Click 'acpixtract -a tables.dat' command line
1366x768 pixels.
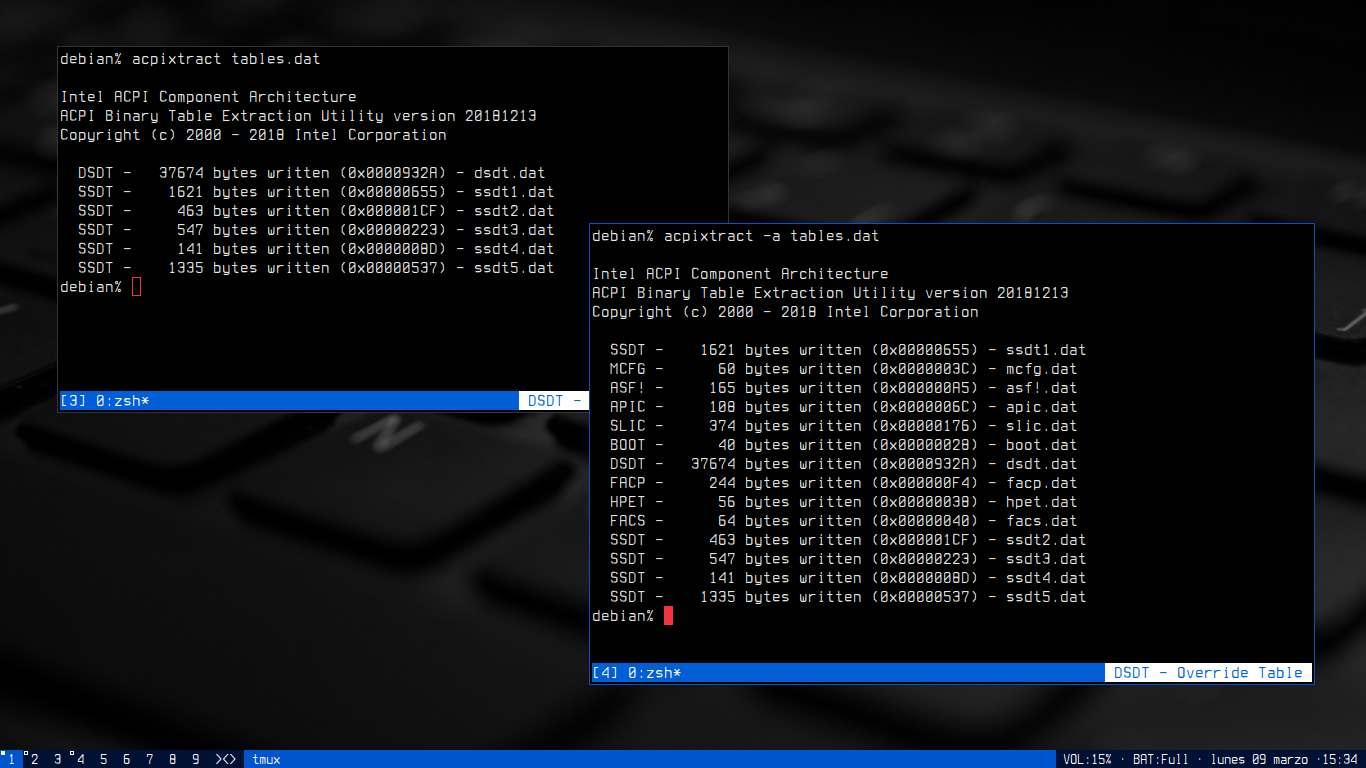[772, 236]
